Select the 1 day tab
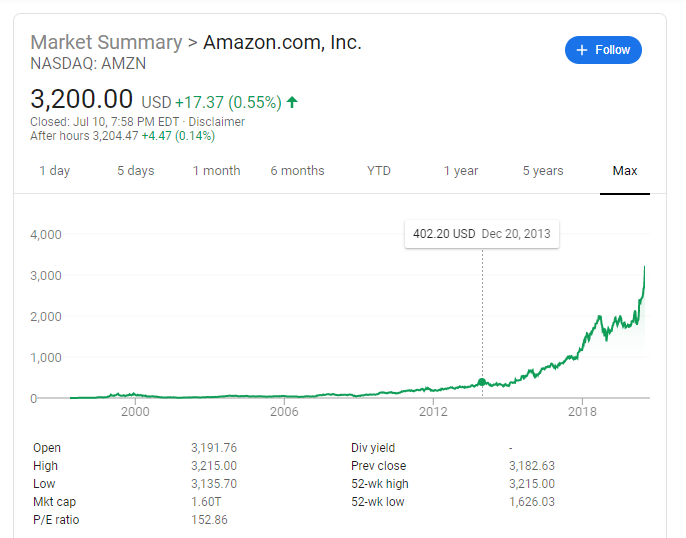Screen dimensions: 686x538 54,171
